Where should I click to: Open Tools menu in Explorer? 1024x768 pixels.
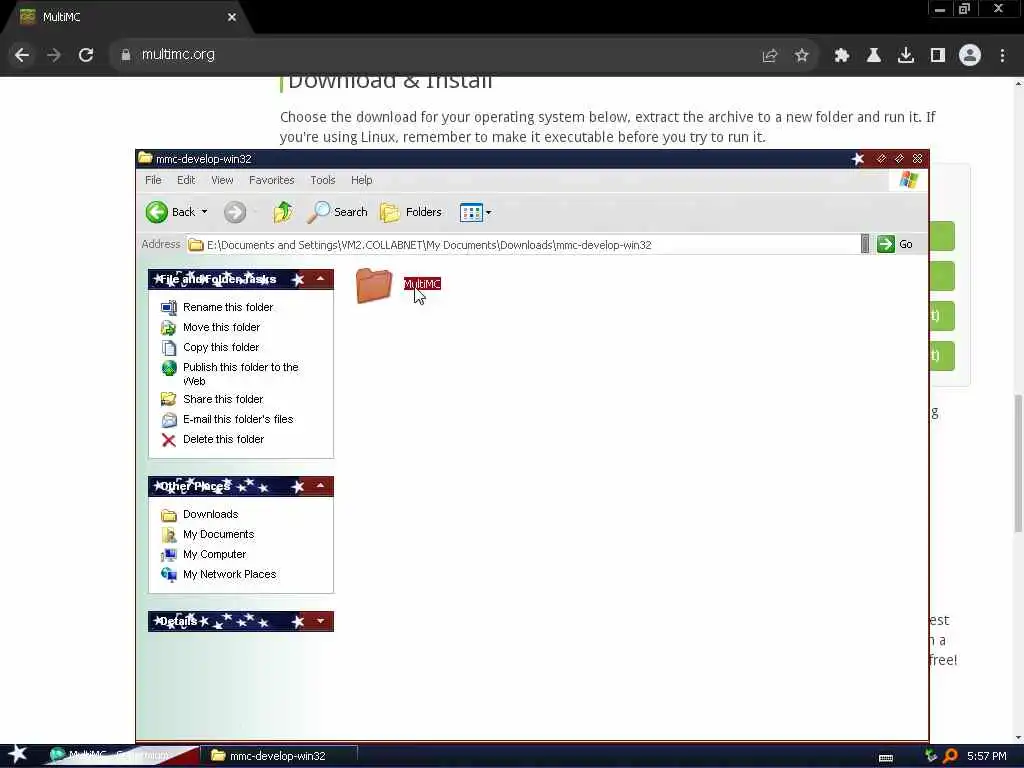point(323,180)
